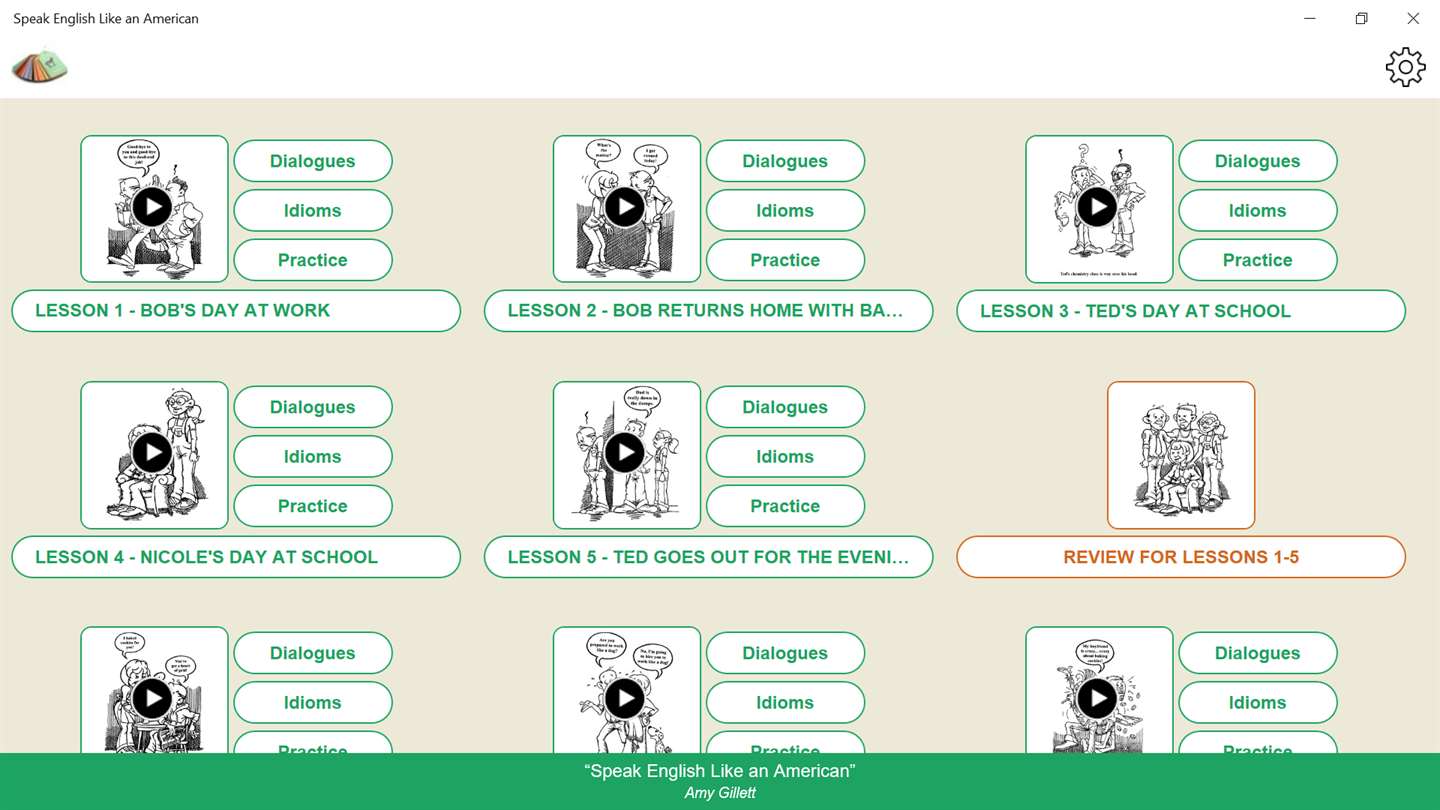
Task: Open Idioms in the bottom row's middle lesson
Action: tap(785, 702)
